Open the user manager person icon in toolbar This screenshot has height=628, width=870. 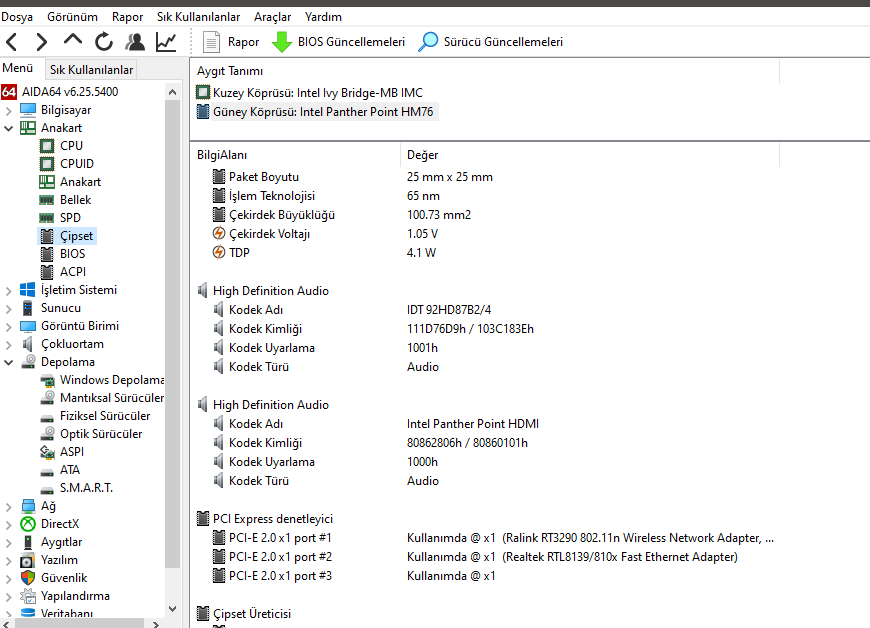[135, 42]
